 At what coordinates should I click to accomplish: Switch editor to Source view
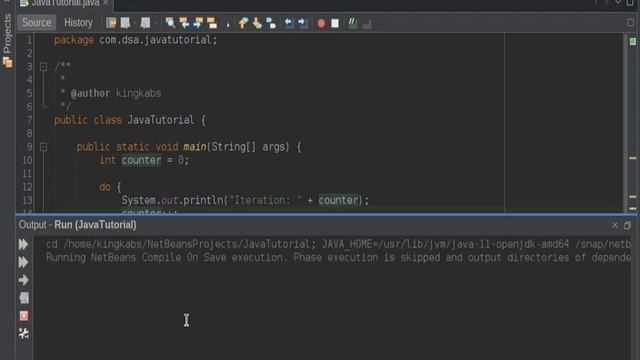pyautogui.click(x=36, y=23)
